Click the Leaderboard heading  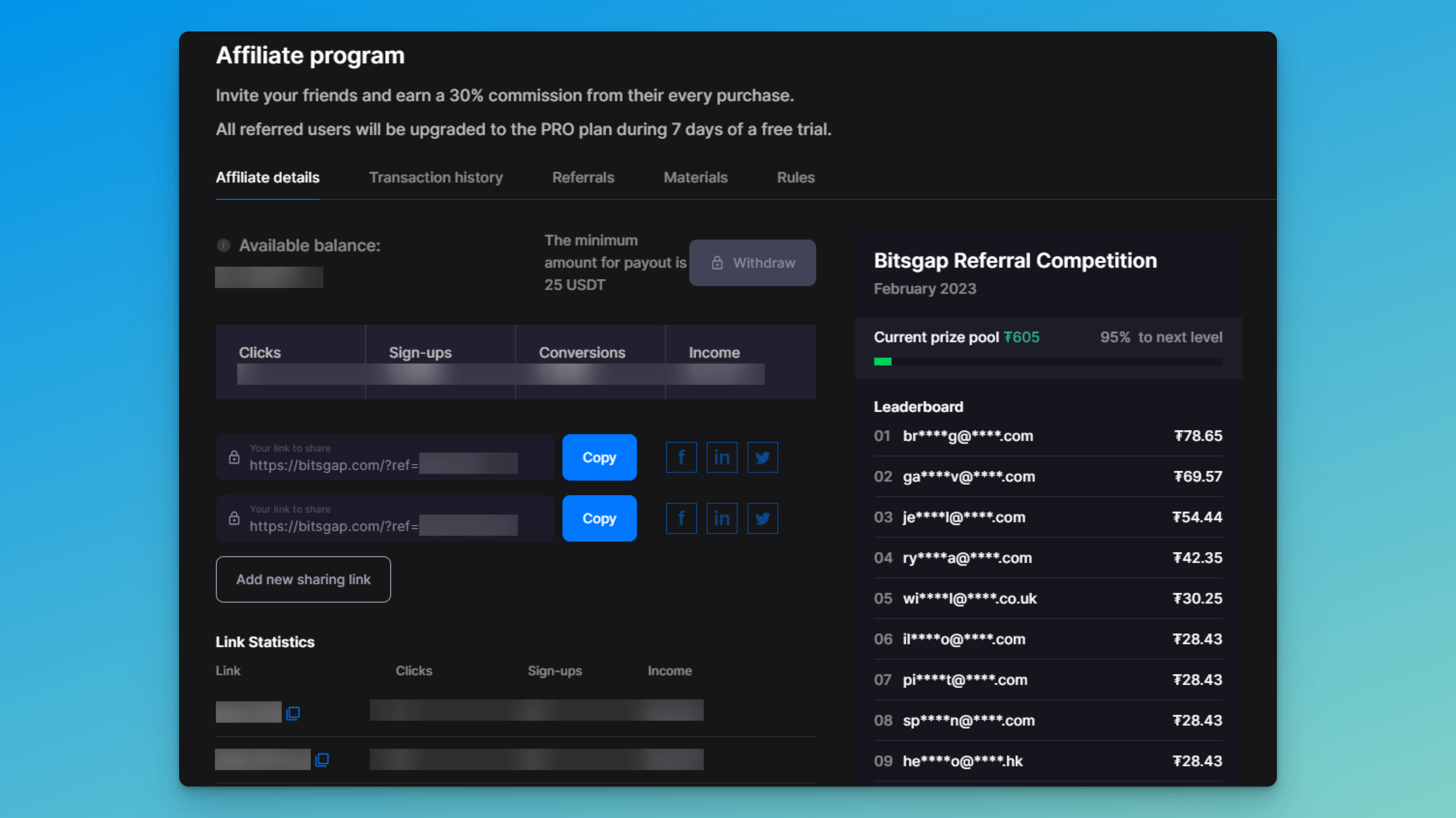tap(919, 407)
